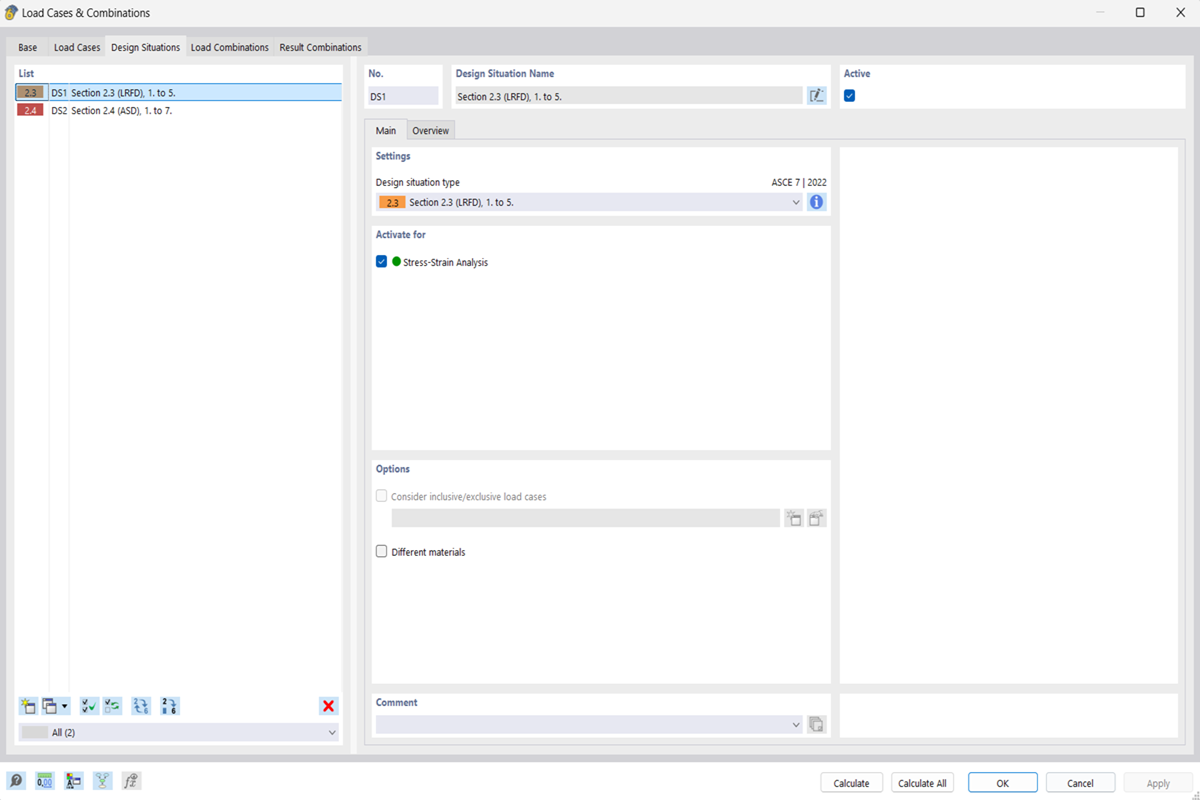Show info for design situation type

click(x=816, y=202)
